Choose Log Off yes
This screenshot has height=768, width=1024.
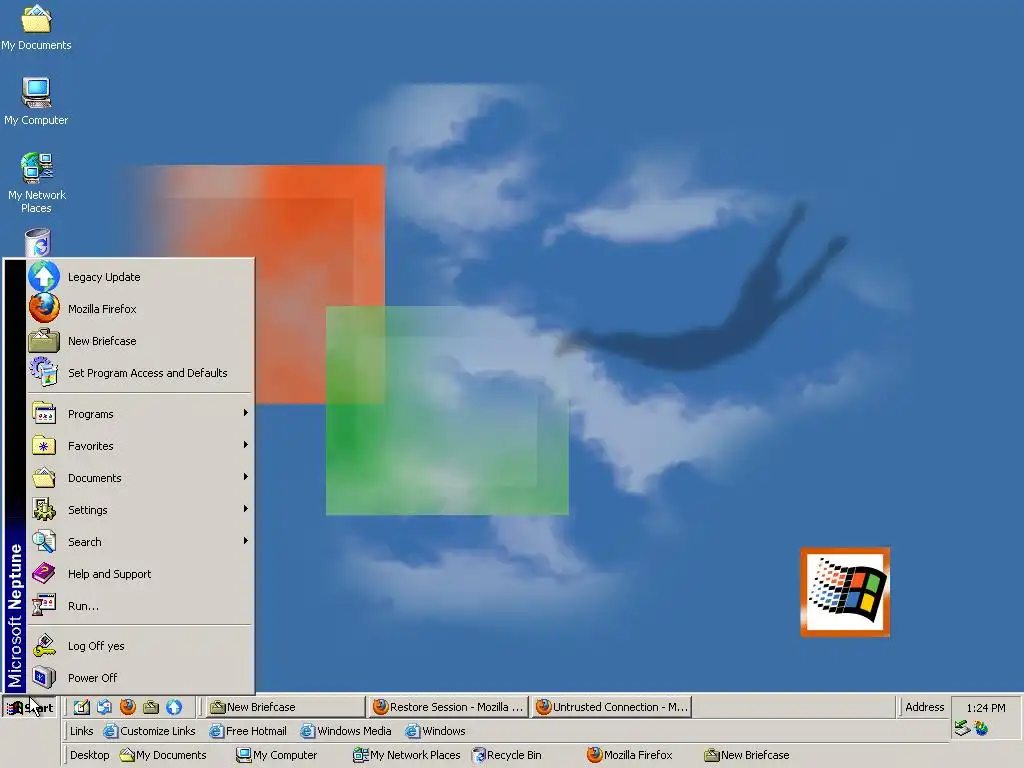pos(140,646)
